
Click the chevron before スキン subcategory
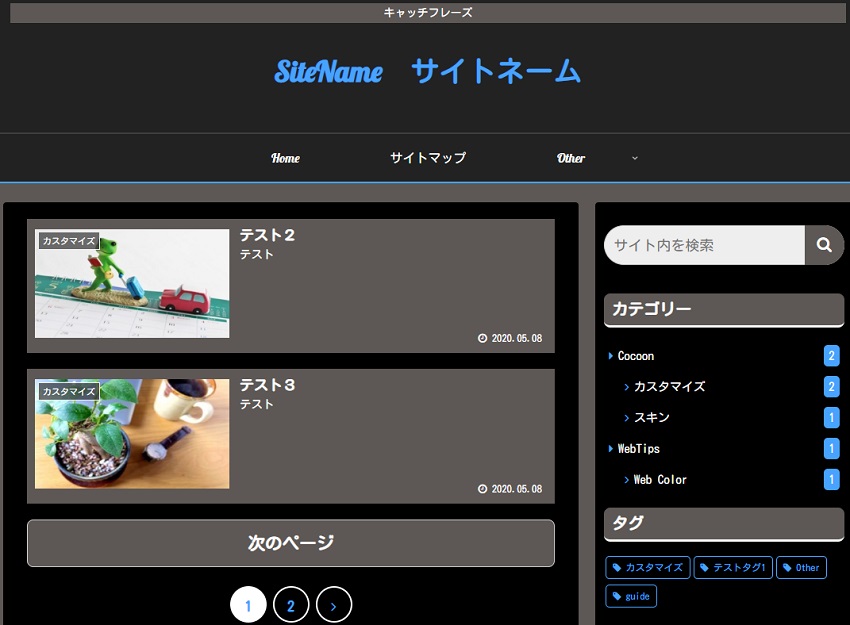tap(627, 418)
